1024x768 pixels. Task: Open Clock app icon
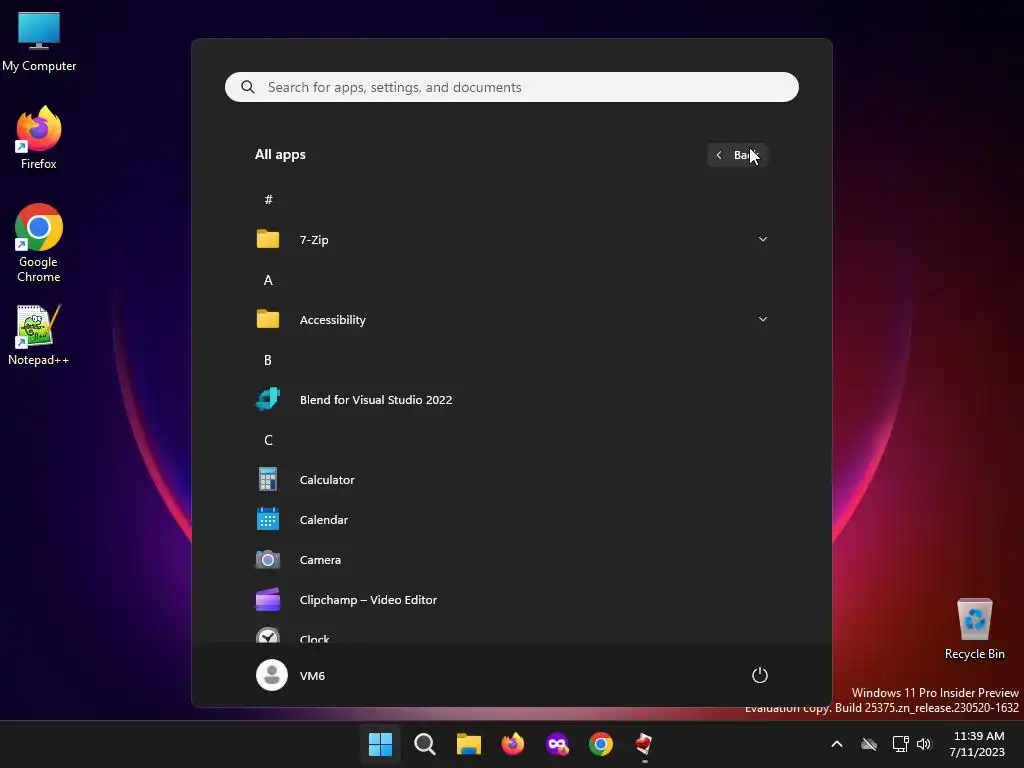[x=268, y=635]
